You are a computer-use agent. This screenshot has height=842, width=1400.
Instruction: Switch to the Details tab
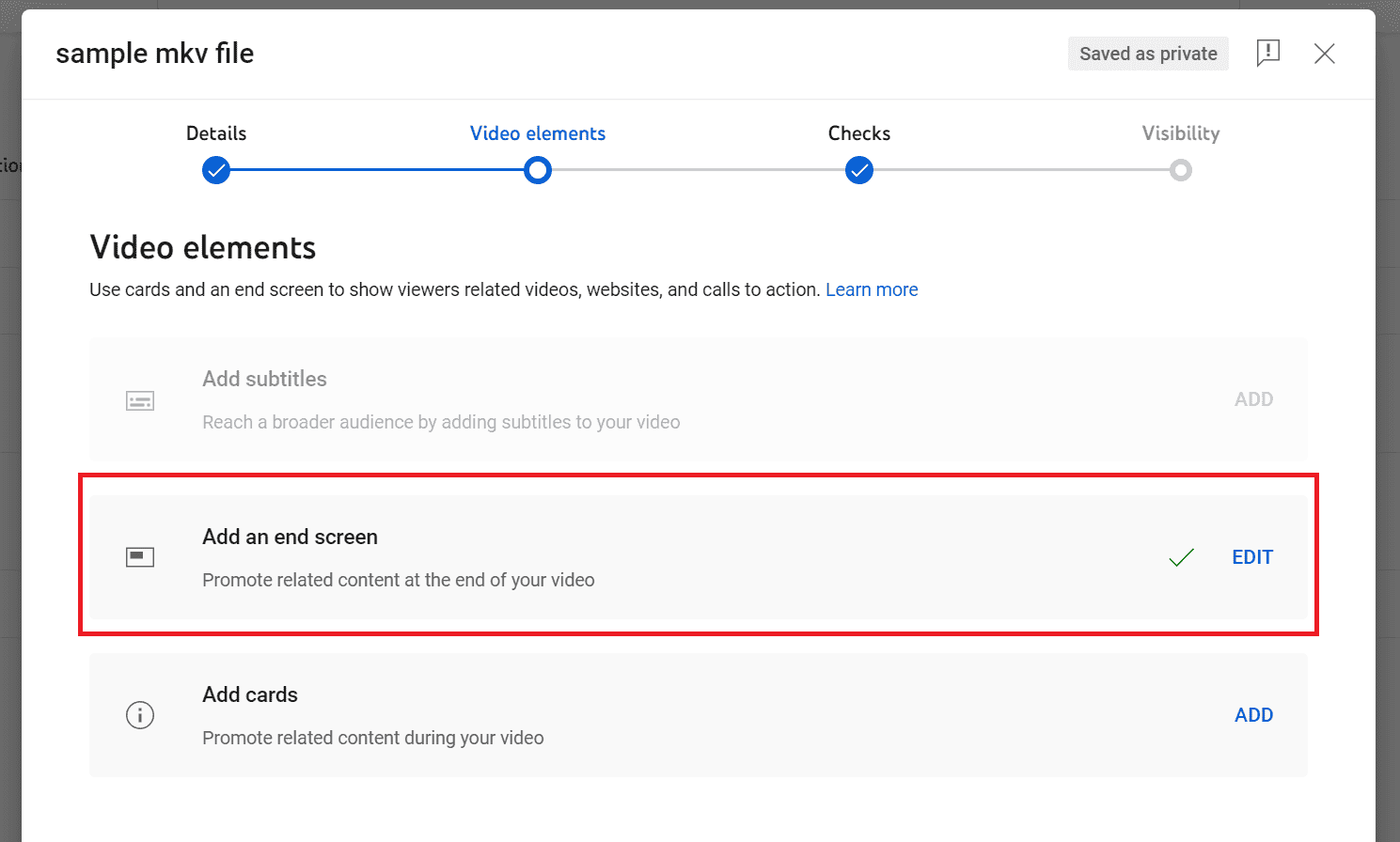(215, 133)
